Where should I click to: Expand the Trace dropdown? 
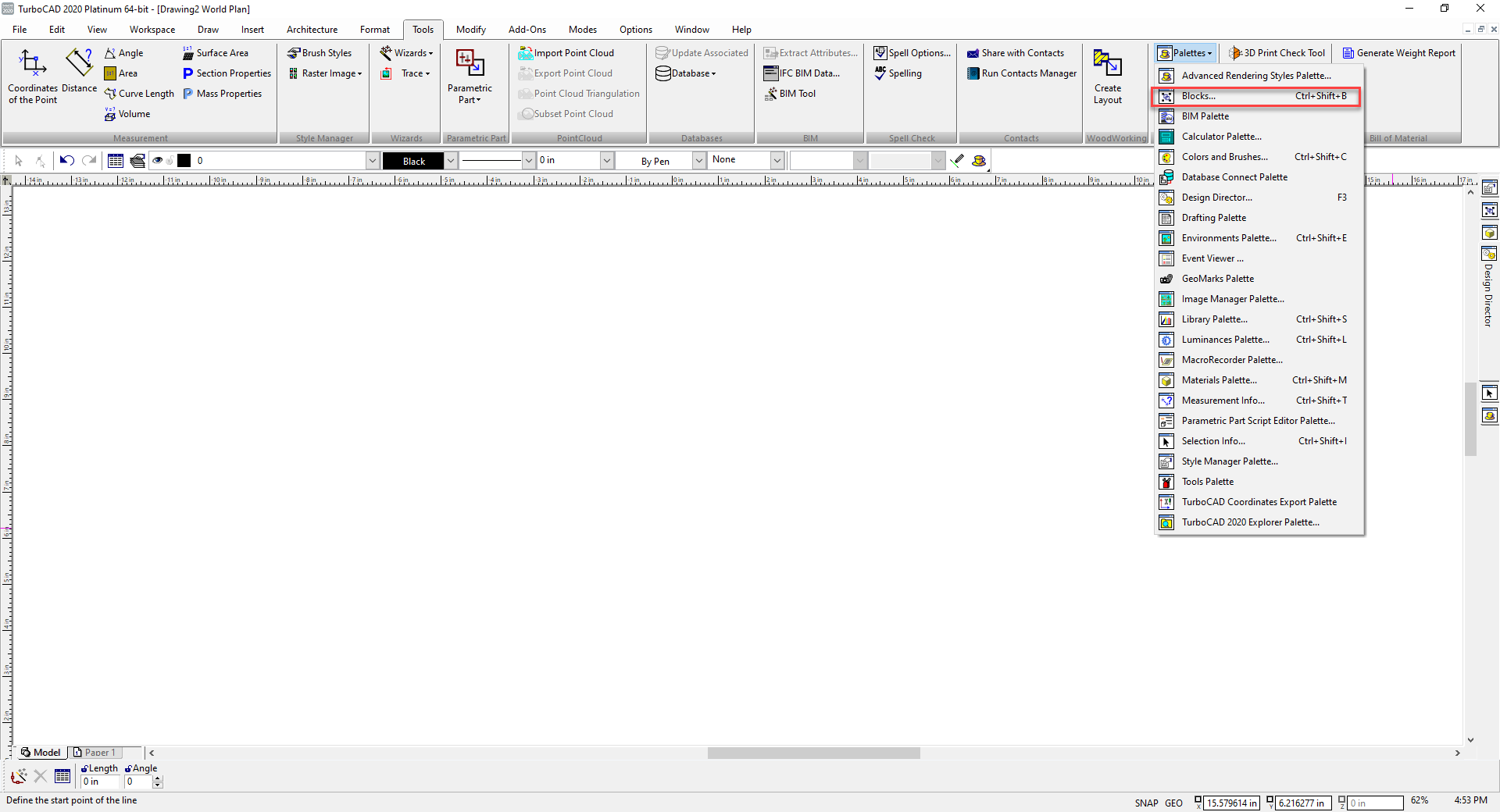click(x=405, y=73)
